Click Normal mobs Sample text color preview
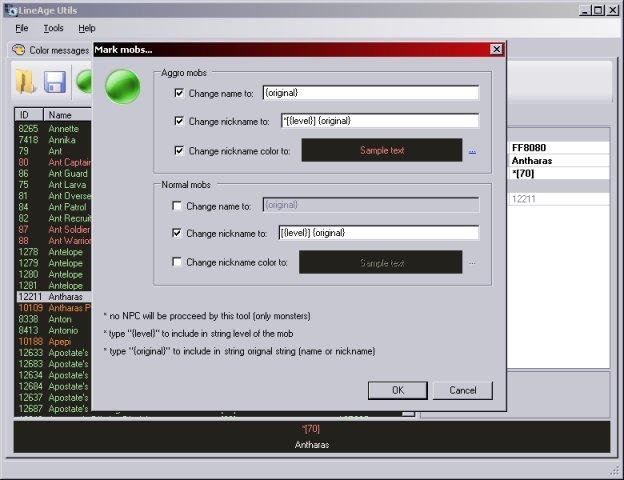 click(x=380, y=262)
